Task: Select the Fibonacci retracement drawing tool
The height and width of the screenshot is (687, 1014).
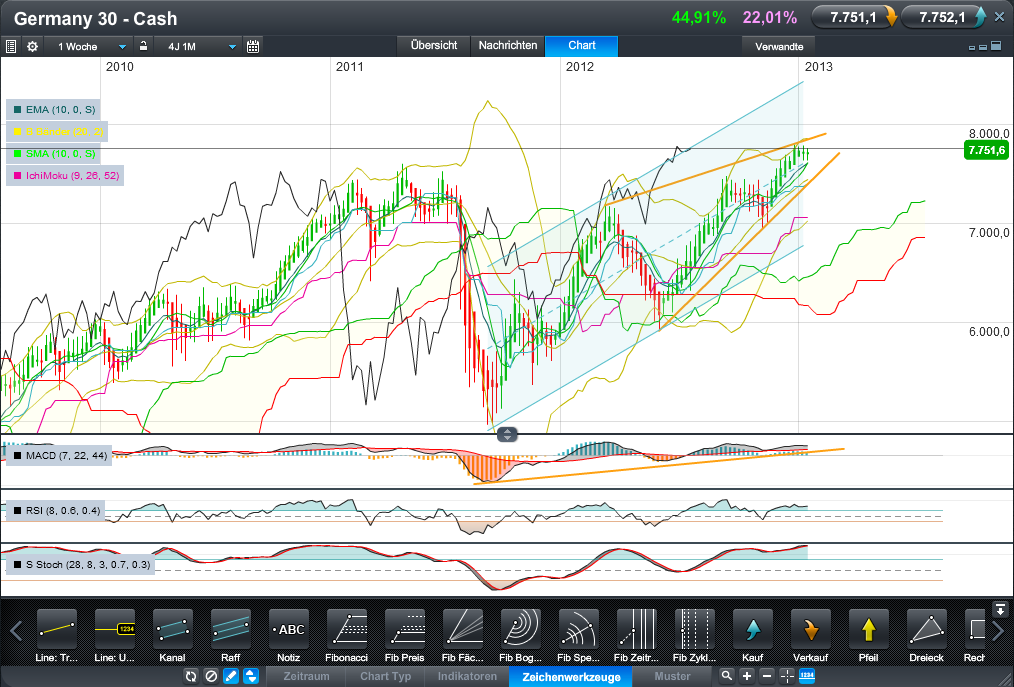Action: coord(347,631)
